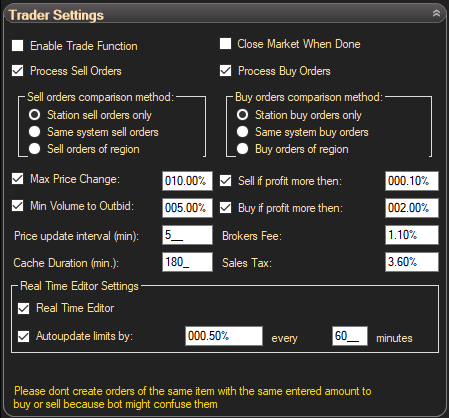
Task: Edit the Cache Duration field
Action: (187, 262)
